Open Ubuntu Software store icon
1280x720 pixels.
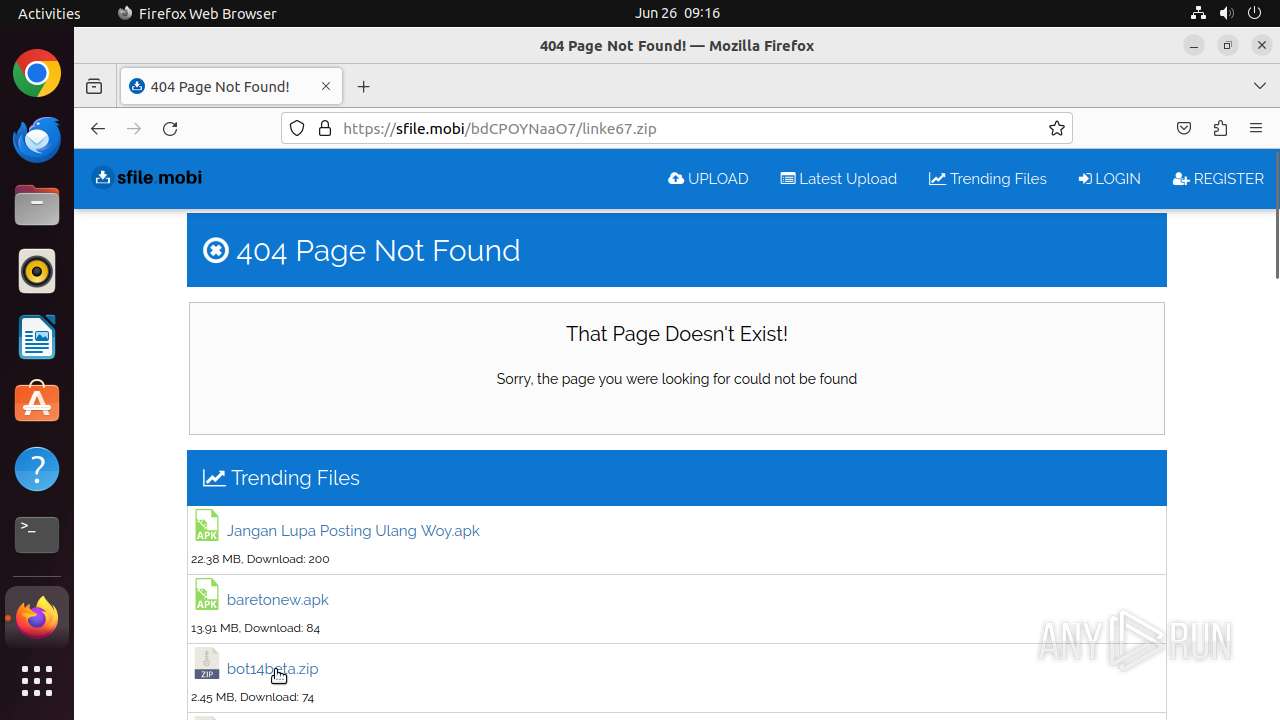tap(37, 403)
